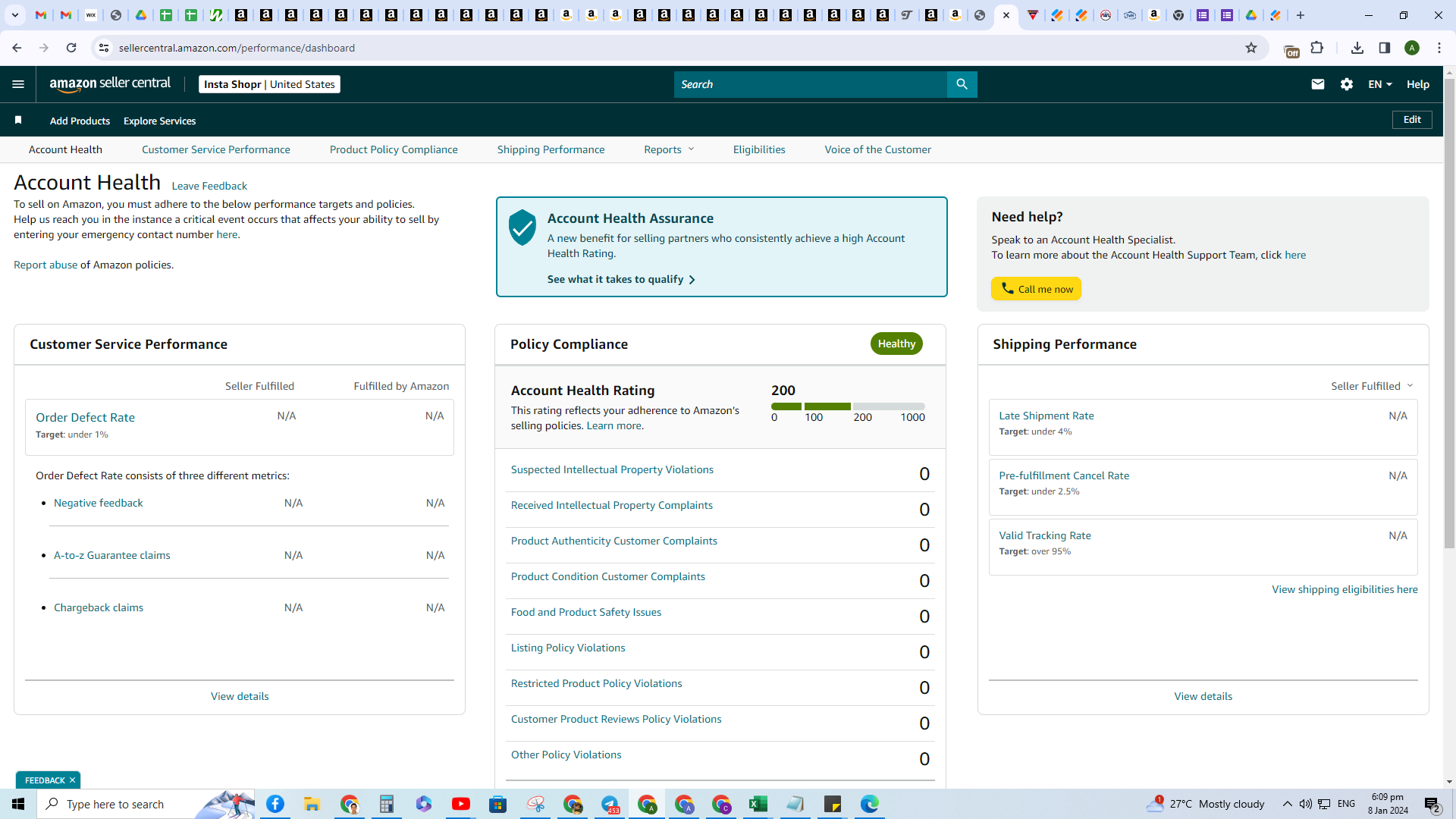Click the Healthy status badge

(896, 344)
